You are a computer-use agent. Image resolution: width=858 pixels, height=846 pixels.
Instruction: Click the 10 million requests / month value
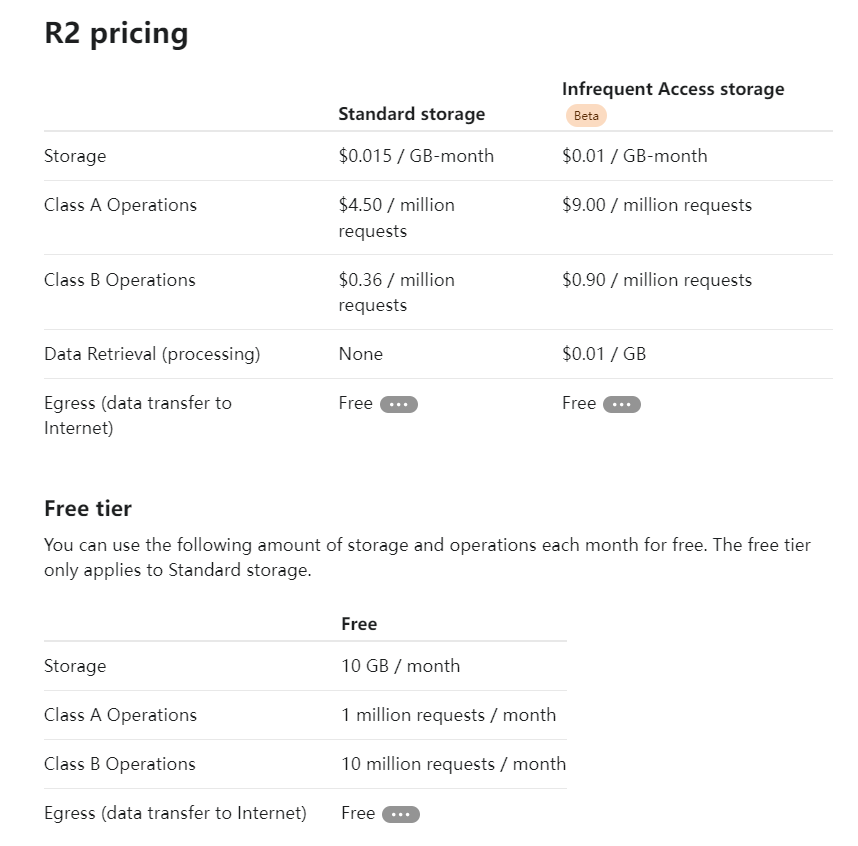click(x=454, y=764)
